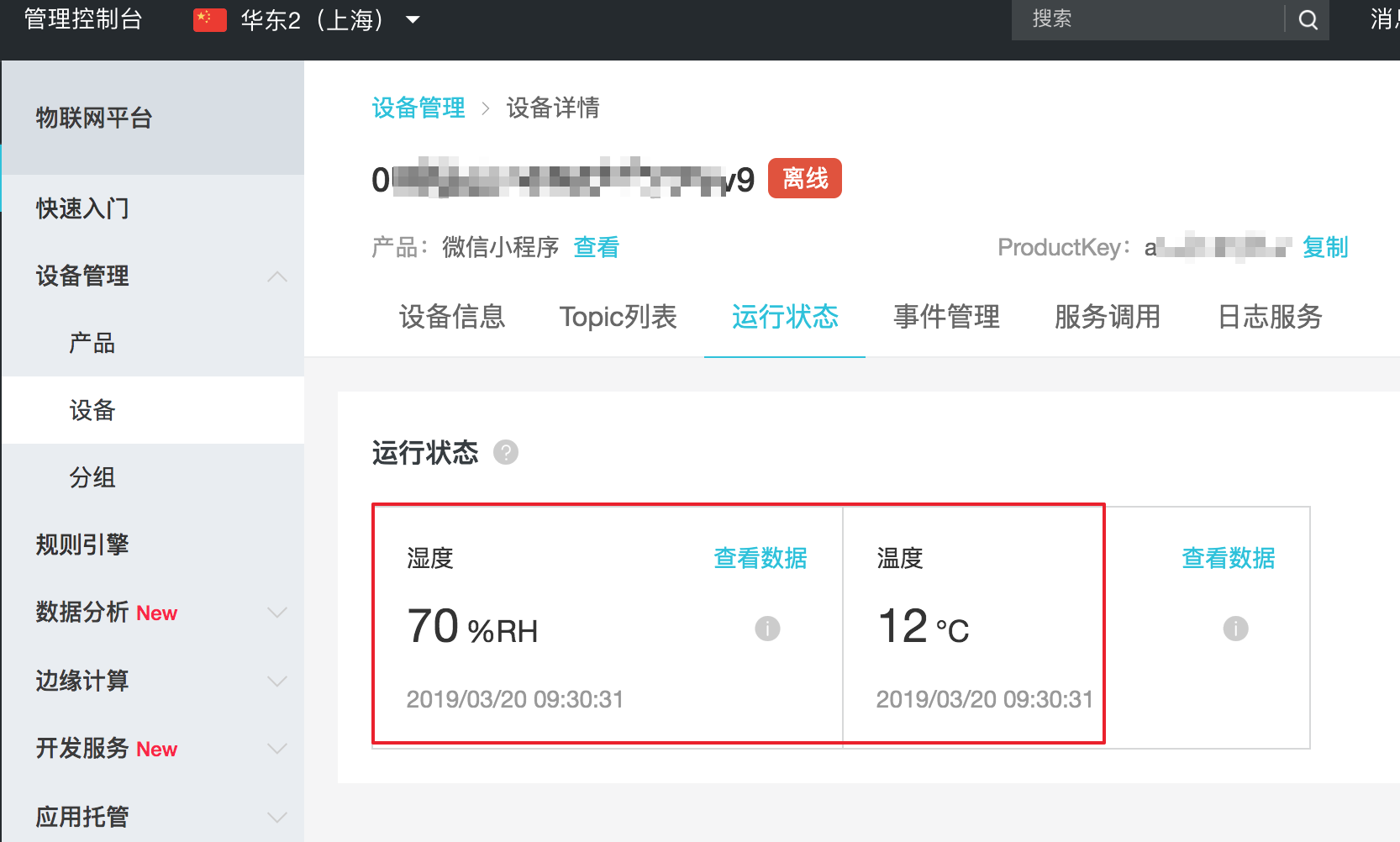Select 分组 in sidebar
1400x842 pixels.
[92, 477]
